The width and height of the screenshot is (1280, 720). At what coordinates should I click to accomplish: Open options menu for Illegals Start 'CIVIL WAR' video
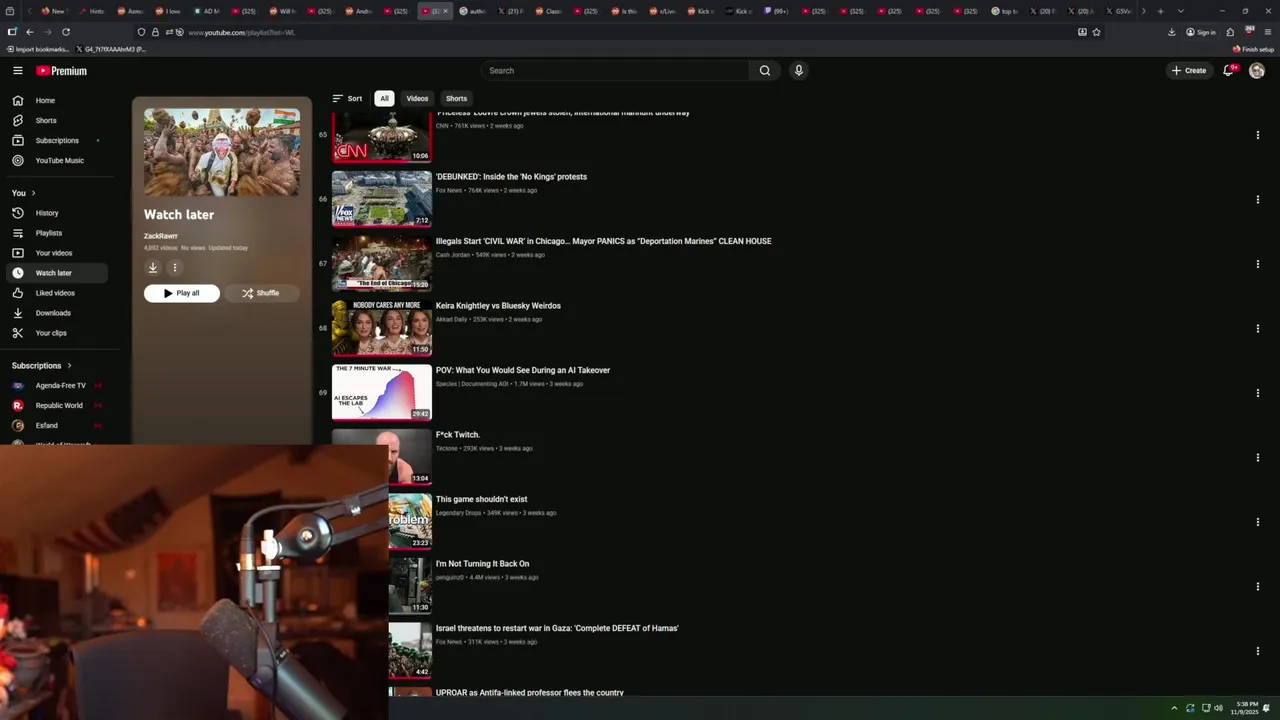coord(1257,264)
